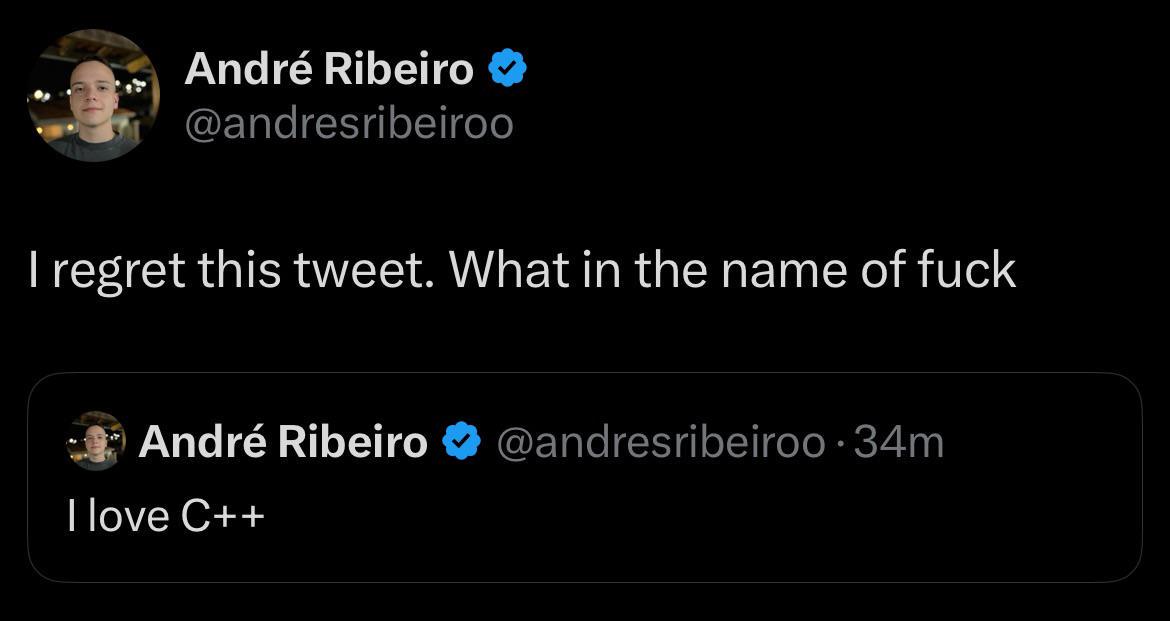Click the blue verified badge beside the top name
Viewport: 1170px width, 621px height.
pos(507,69)
